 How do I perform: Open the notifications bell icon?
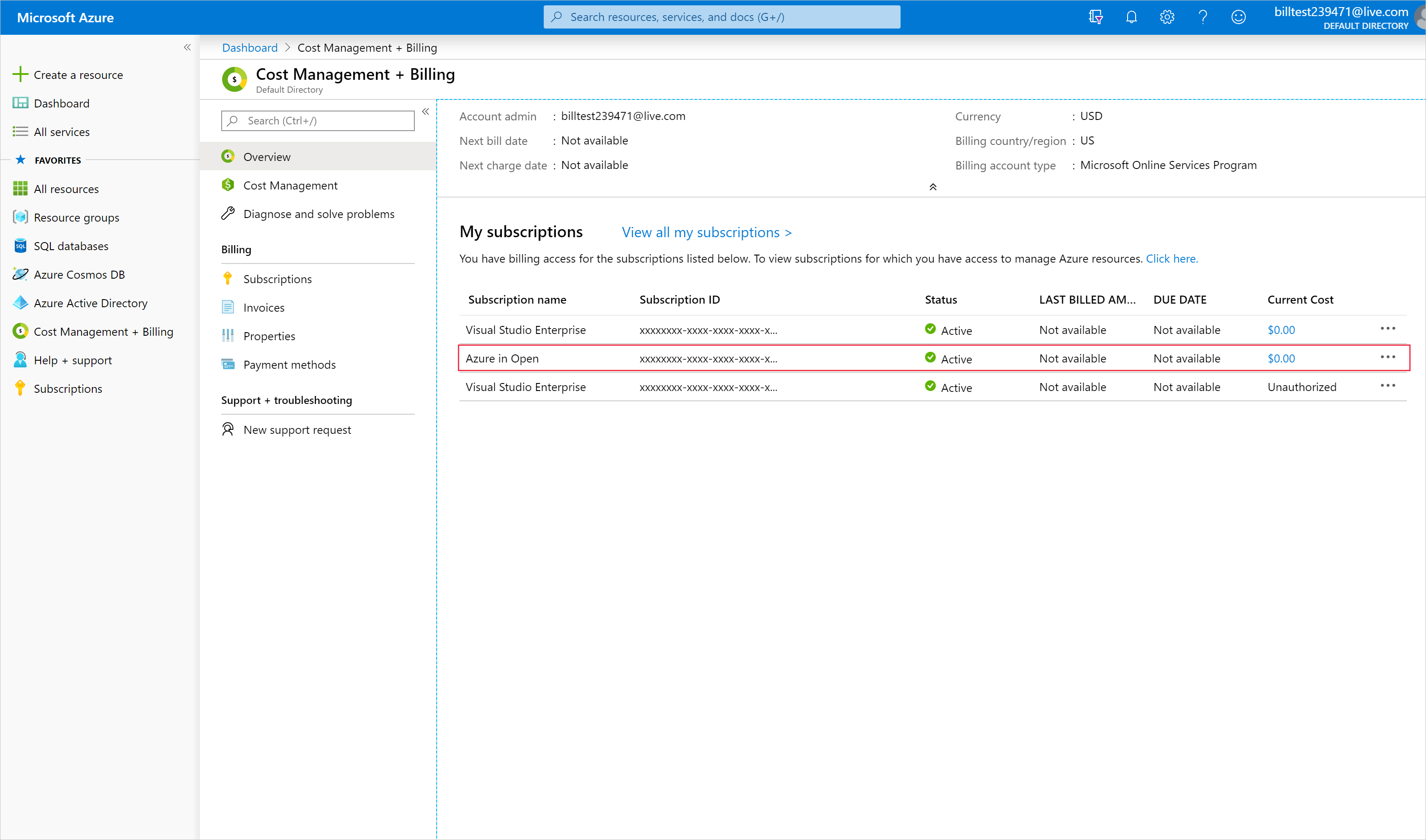[1131, 17]
